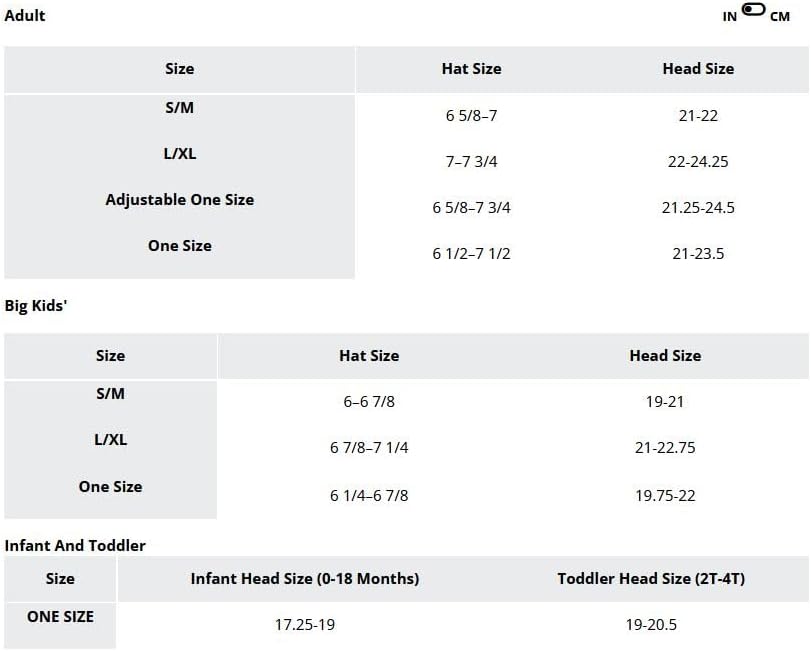Click the 19.75-22 head size value

click(x=665, y=495)
